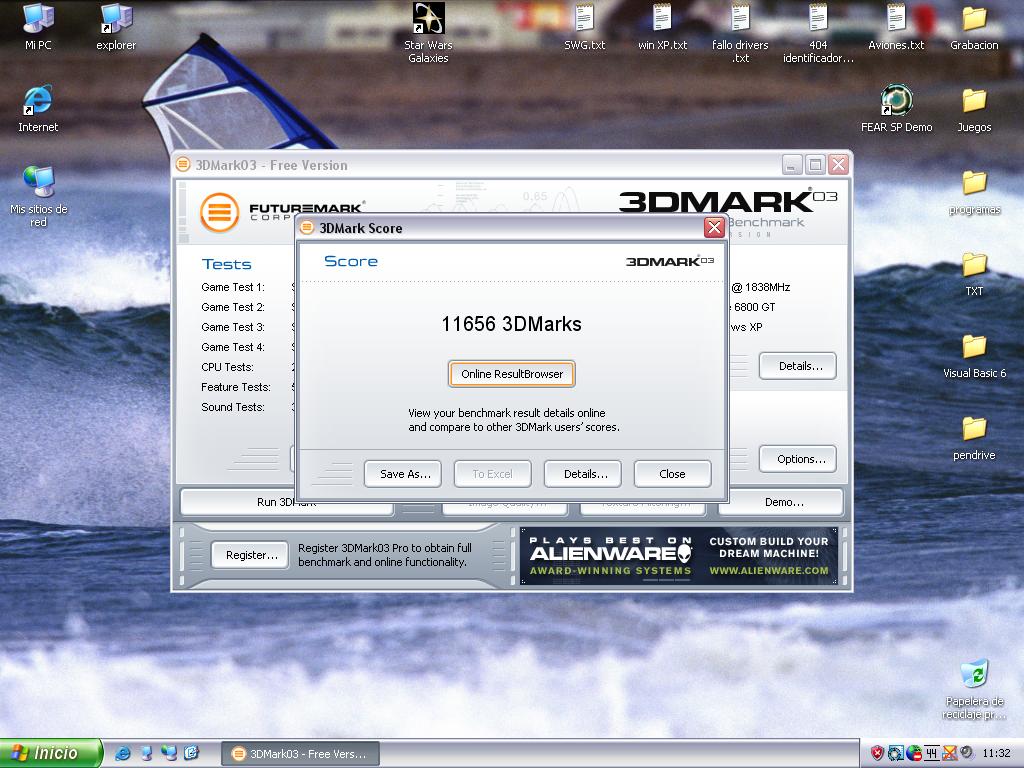Open the Juegos folder icon

(x=974, y=102)
